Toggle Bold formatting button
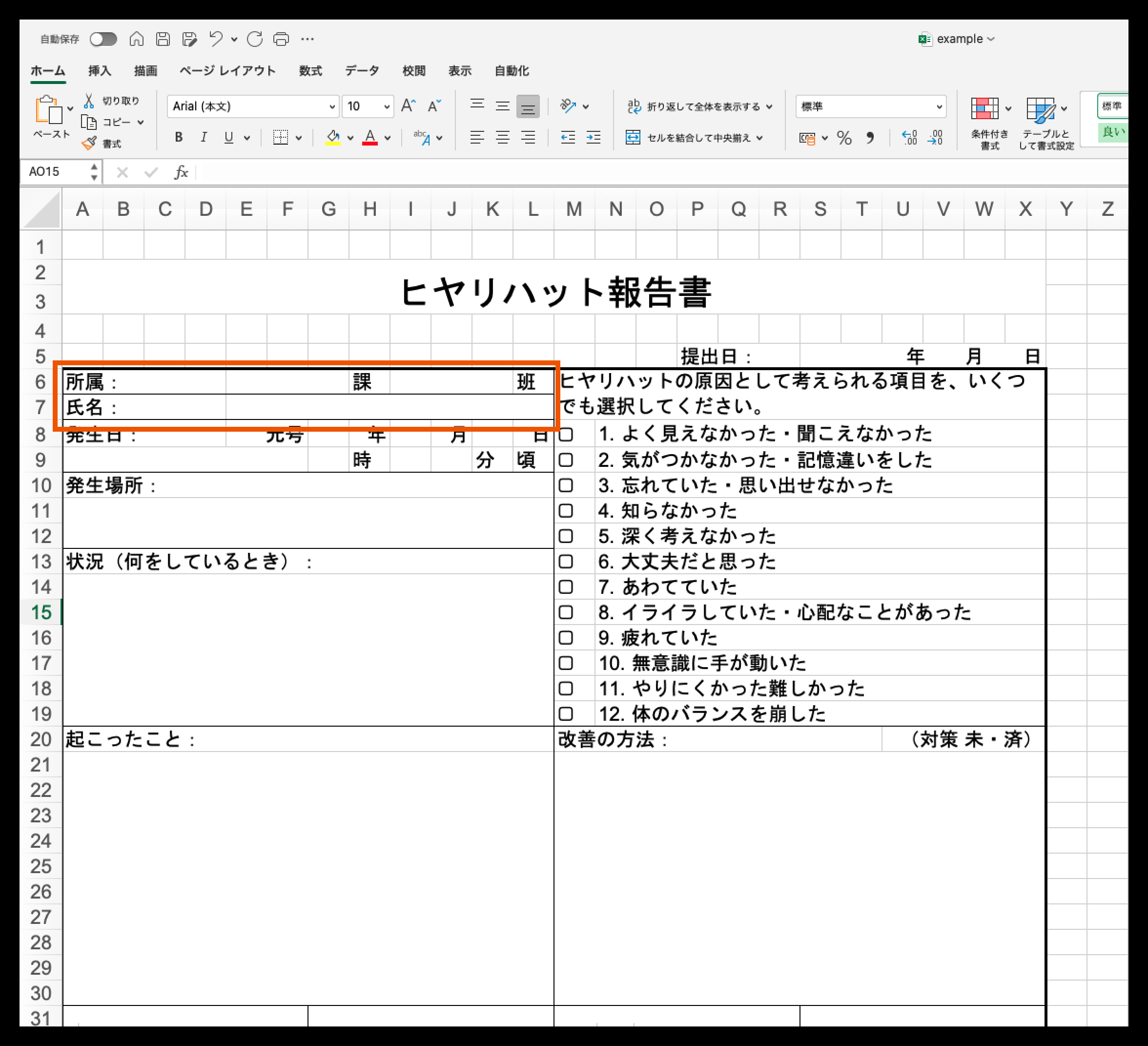 [179, 137]
